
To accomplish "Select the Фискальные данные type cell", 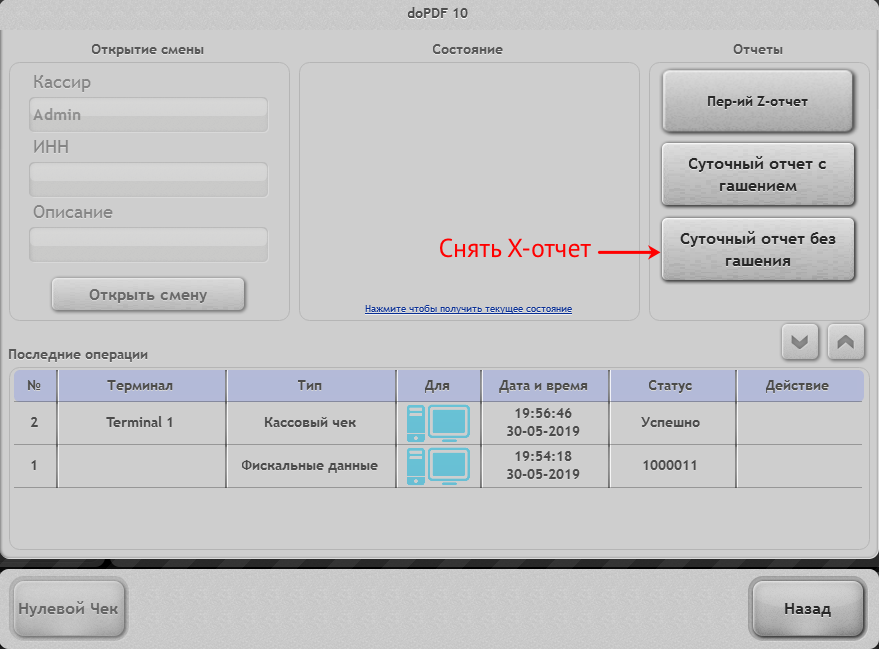I will (x=311, y=466).
